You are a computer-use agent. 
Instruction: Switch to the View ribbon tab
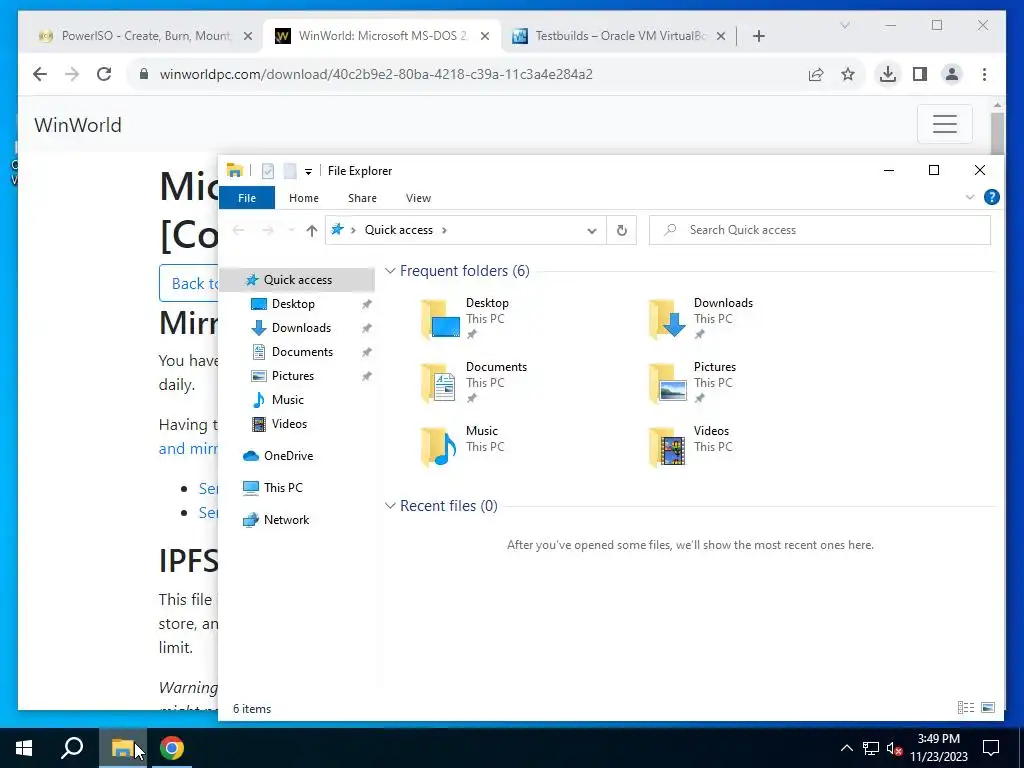[418, 198]
